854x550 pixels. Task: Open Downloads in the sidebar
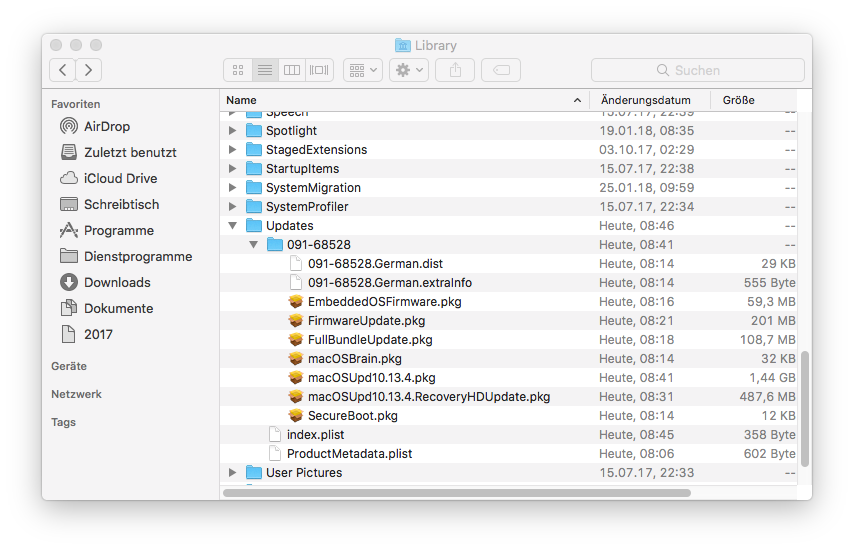coord(105,283)
